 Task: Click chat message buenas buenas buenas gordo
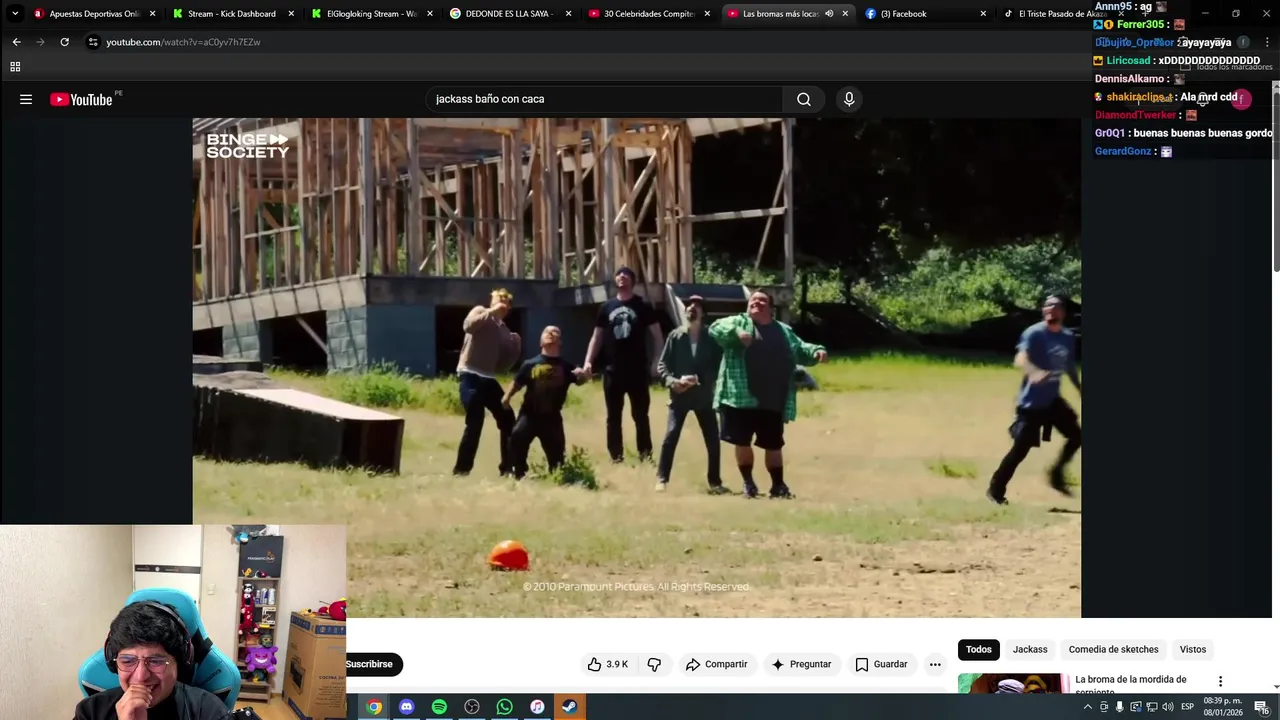pyautogui.click(x=1203, y=133)
